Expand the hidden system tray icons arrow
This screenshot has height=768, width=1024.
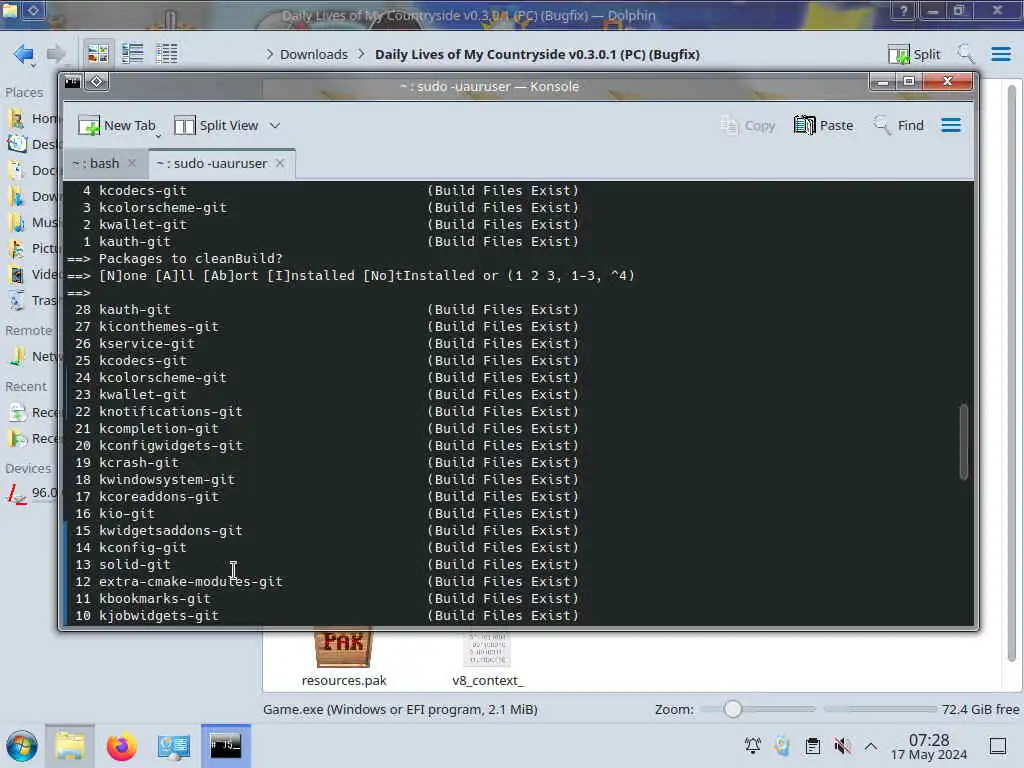tap(871, 746)
